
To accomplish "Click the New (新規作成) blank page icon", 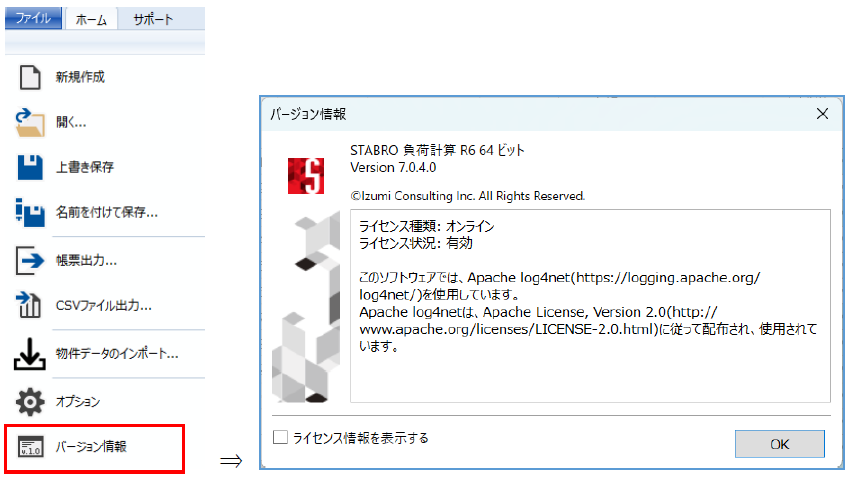I will (x=31, y=77).
